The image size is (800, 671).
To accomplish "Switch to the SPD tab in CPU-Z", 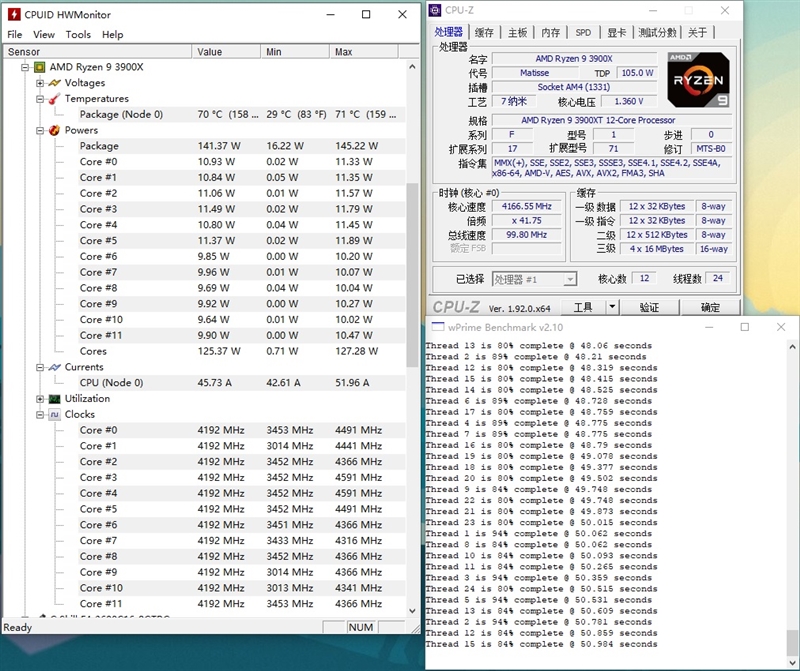I will click(x=583, y=30).
